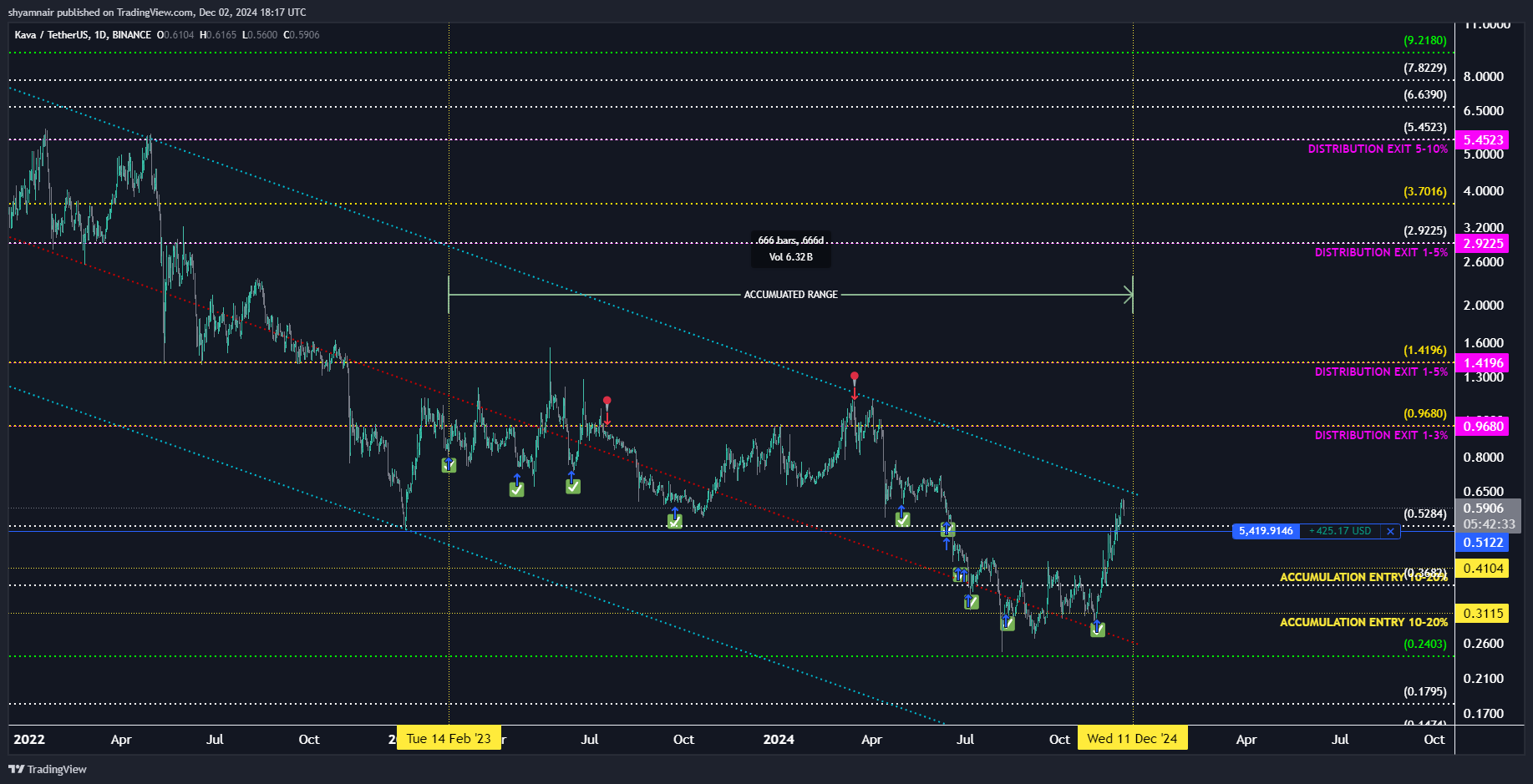Click the (0.1795) level text
Image resolution: width=1533 pixels, height=784 pixels.
click(1424, 691)
